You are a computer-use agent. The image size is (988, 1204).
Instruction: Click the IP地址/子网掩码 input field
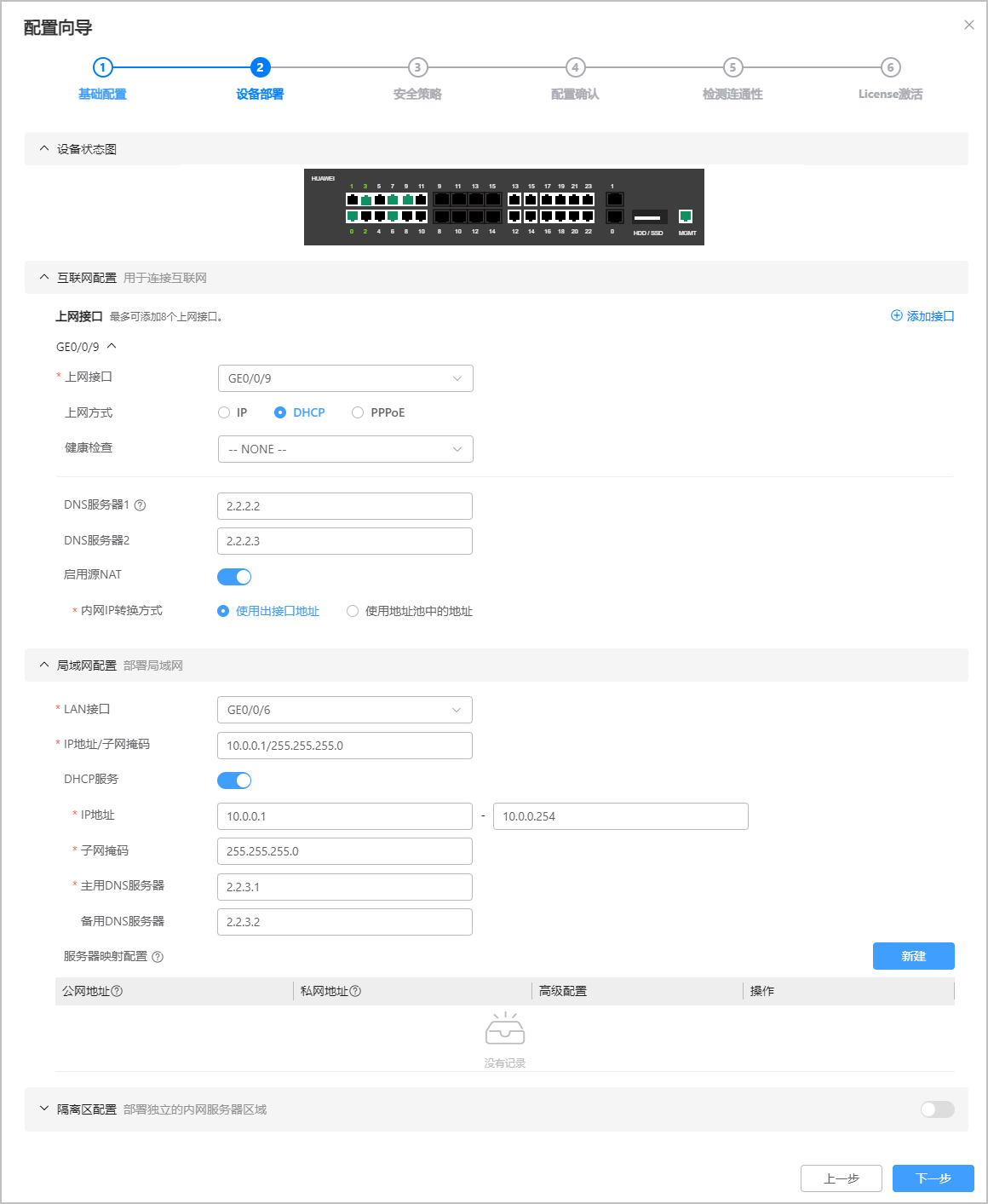pos(345,746)
